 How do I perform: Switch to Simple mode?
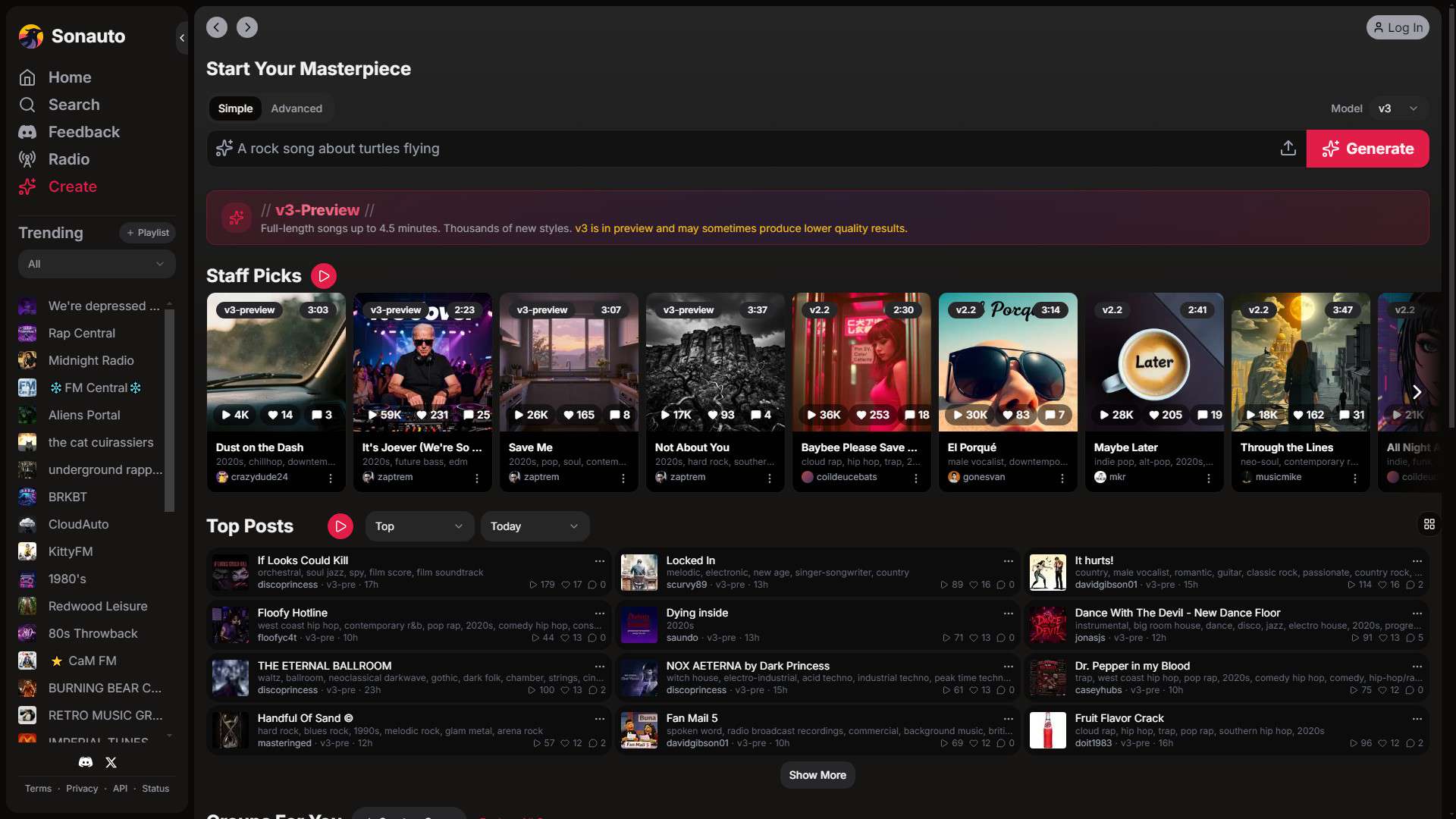pyautogui.click(x=235, y=108)
